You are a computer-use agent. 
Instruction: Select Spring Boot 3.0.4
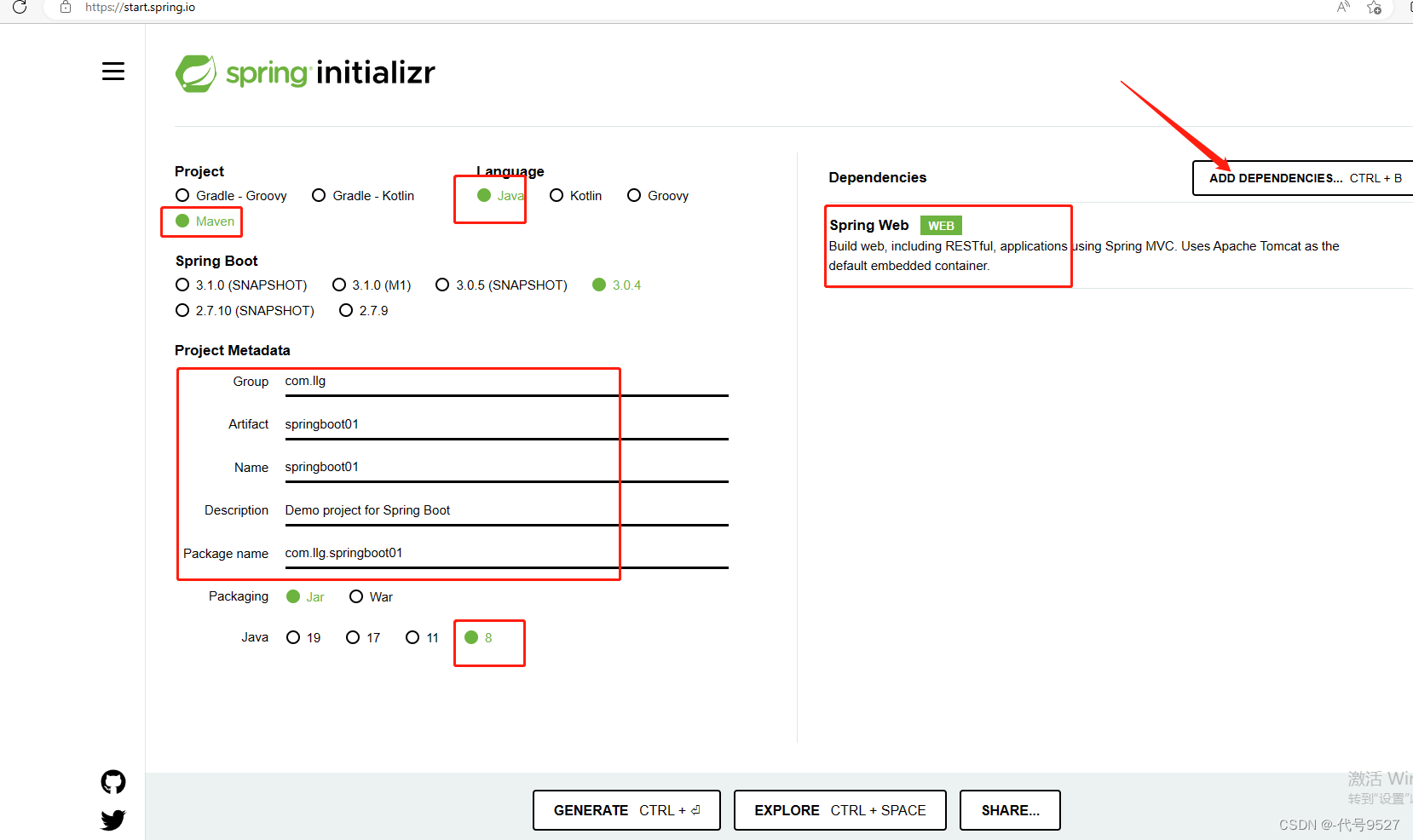[x=617, y=285]
